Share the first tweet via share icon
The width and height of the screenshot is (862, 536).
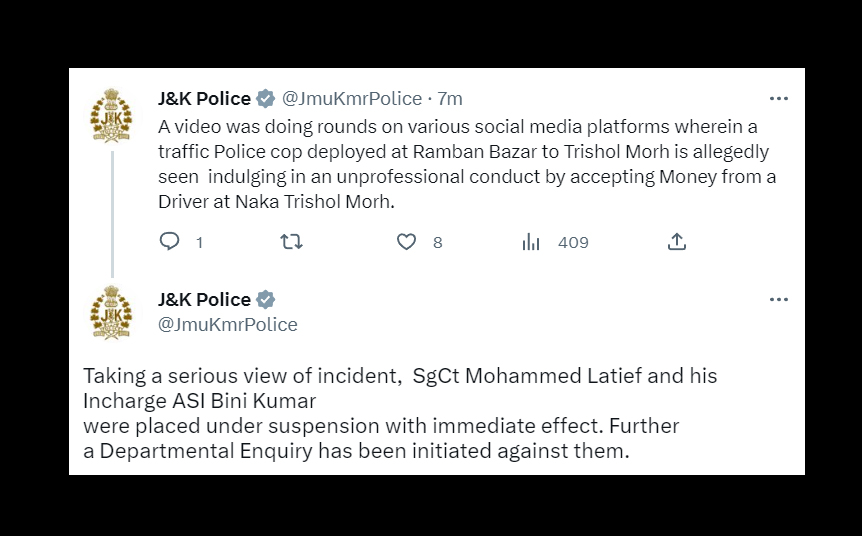tap(676, 242)
